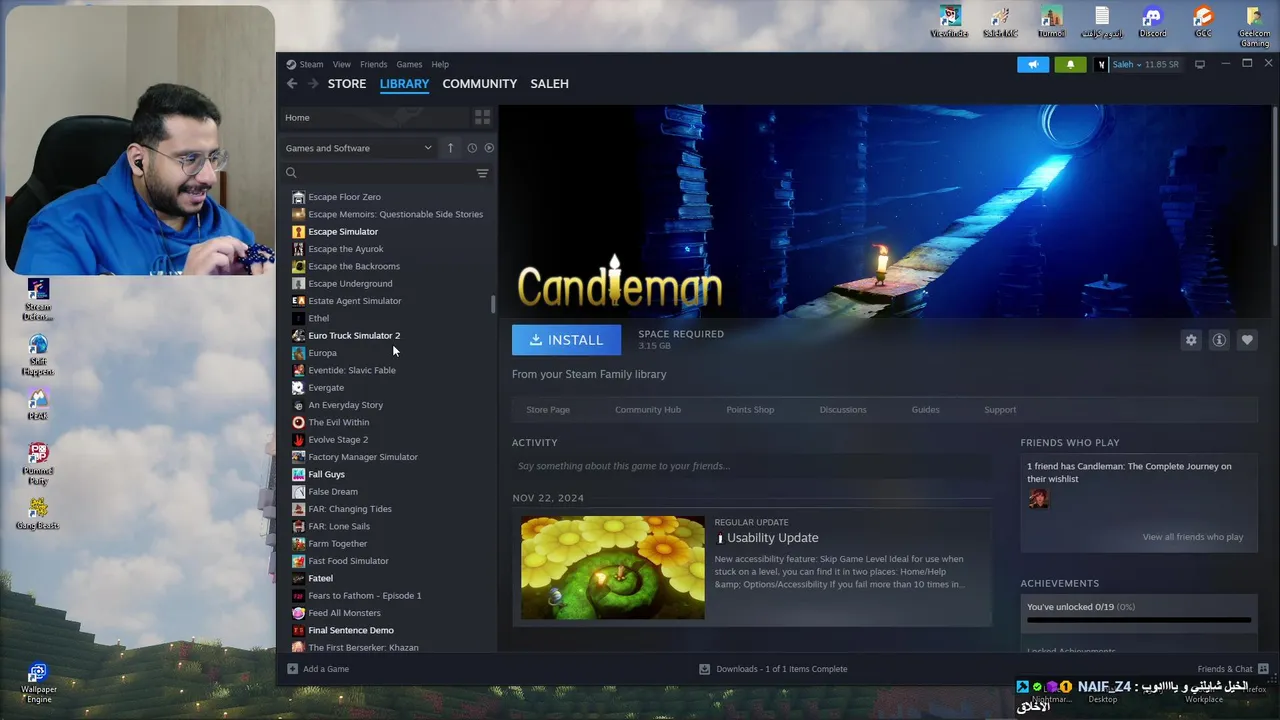Open Community Hub link
Image resolution: width=1280 pixels, height=720 pixels.
(648, 409)
